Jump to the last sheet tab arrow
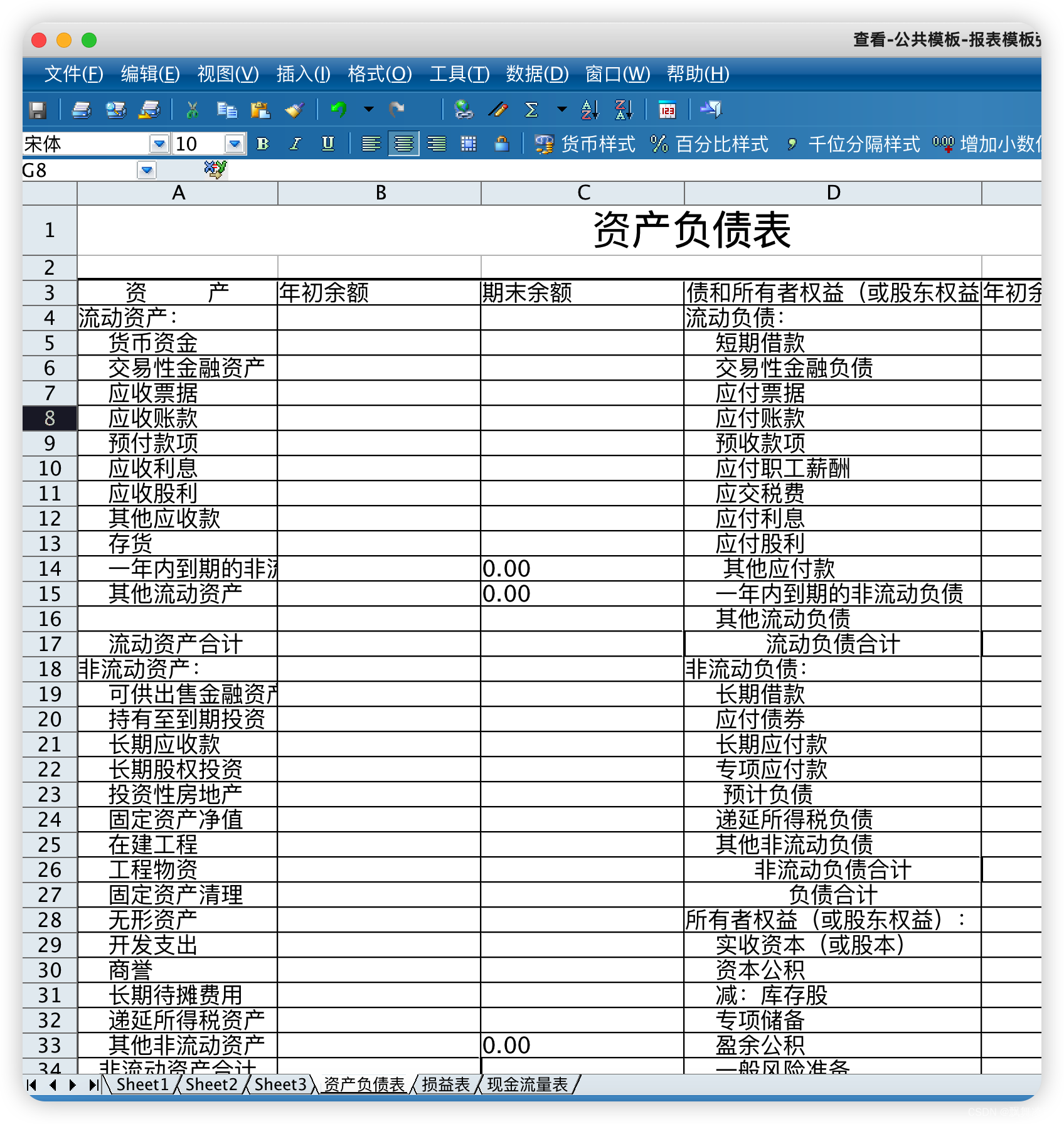This screenshot has width=1064, height=1124. click(x=93, y=1084)
